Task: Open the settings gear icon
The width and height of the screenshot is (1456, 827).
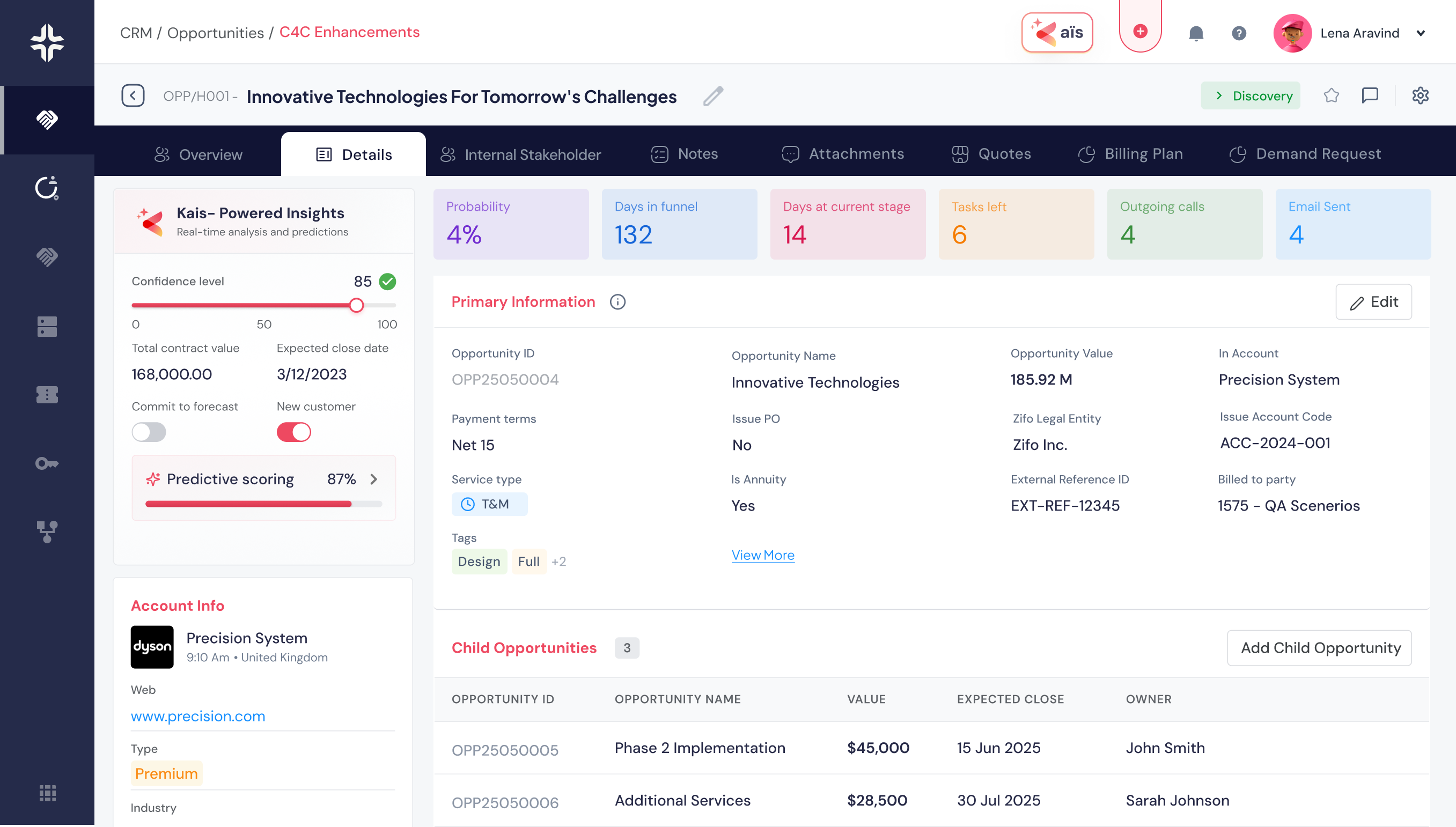Action: coord(1420,95)
